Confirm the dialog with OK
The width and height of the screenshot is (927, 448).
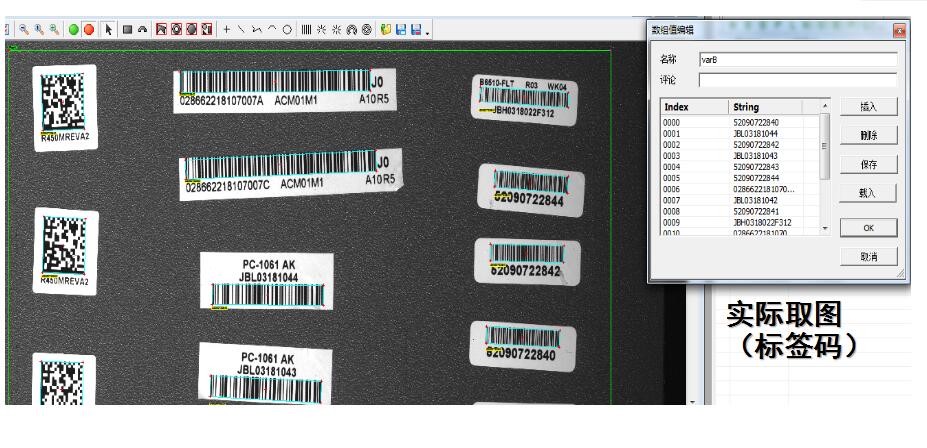(868, 228)
